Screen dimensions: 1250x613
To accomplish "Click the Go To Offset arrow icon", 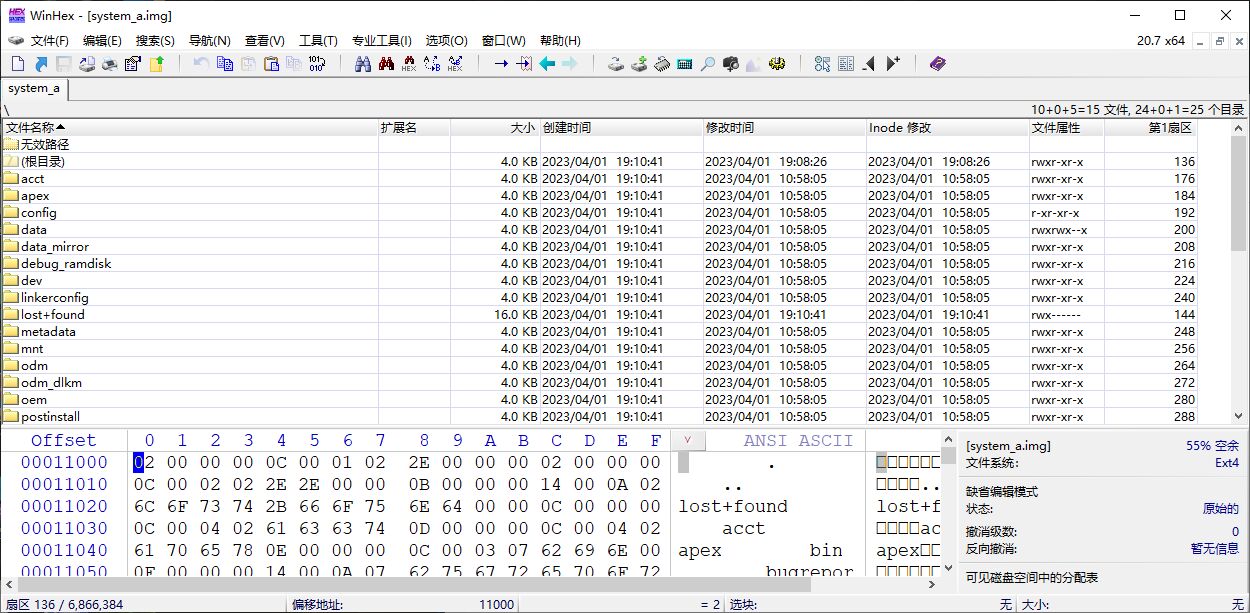I will (x=501, y=64).
